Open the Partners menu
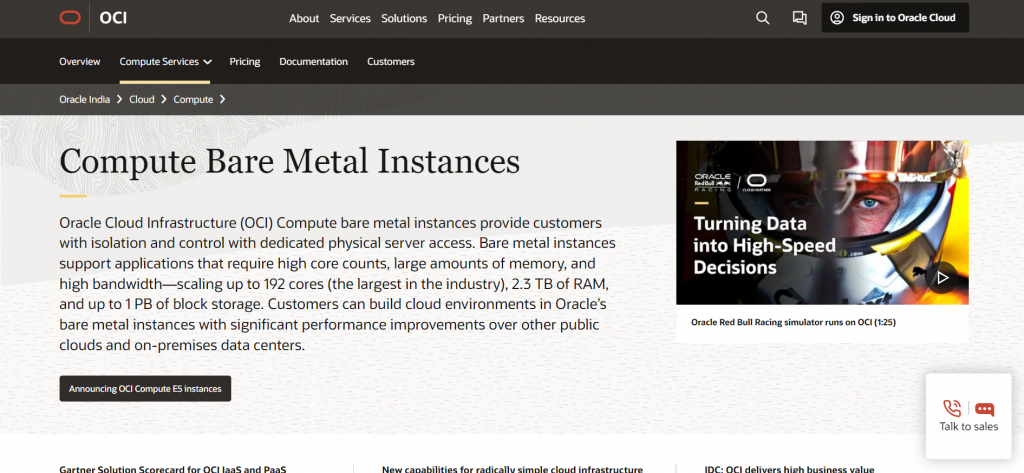Screen dimensions: 1024x473 504,18
